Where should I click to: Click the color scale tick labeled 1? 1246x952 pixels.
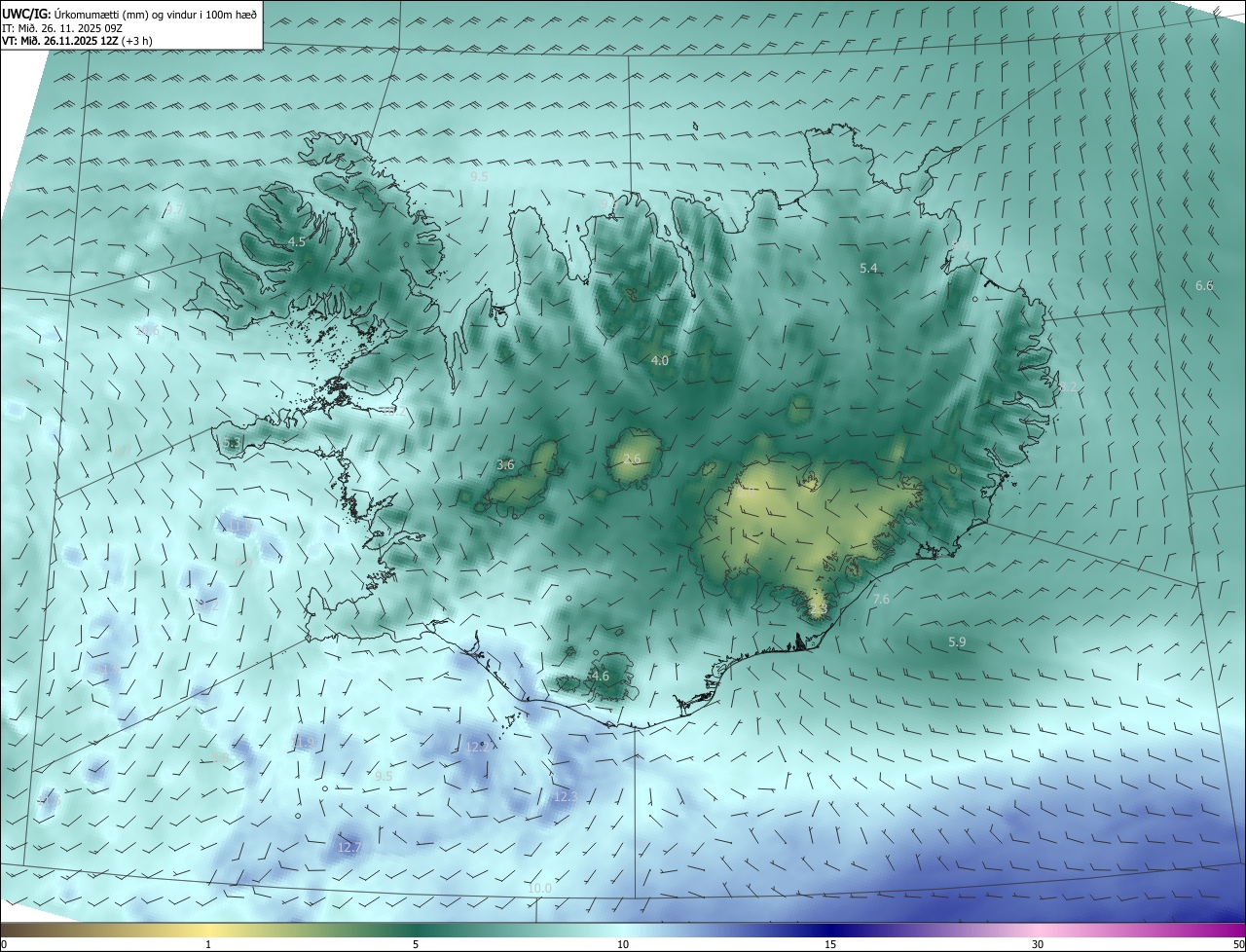coord(208,944)
